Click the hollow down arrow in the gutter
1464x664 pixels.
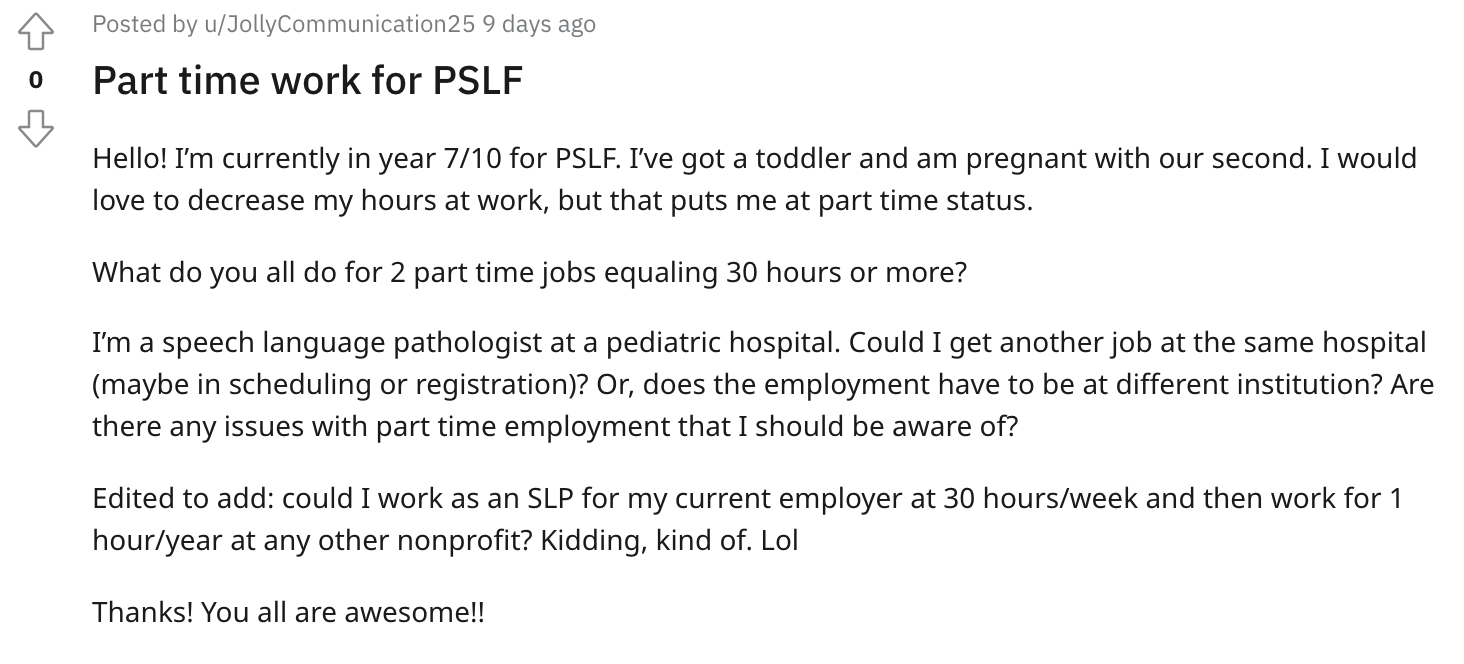pos(37,129)
